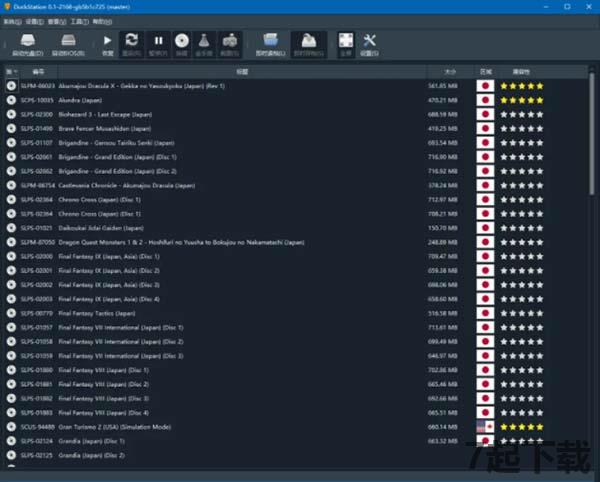Select Brigandine - Grand Edition (Japan) (Disc 2)

pyautogui.click(x=117, y=171)
